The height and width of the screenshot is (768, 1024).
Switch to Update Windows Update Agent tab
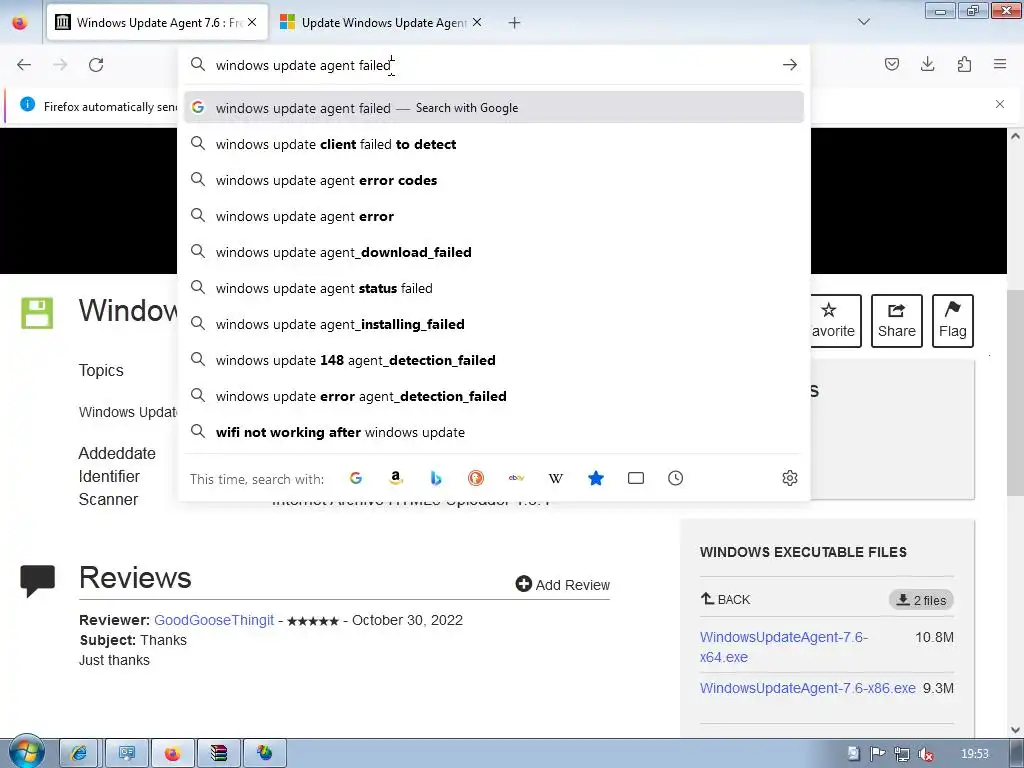(x=381, y=22)
